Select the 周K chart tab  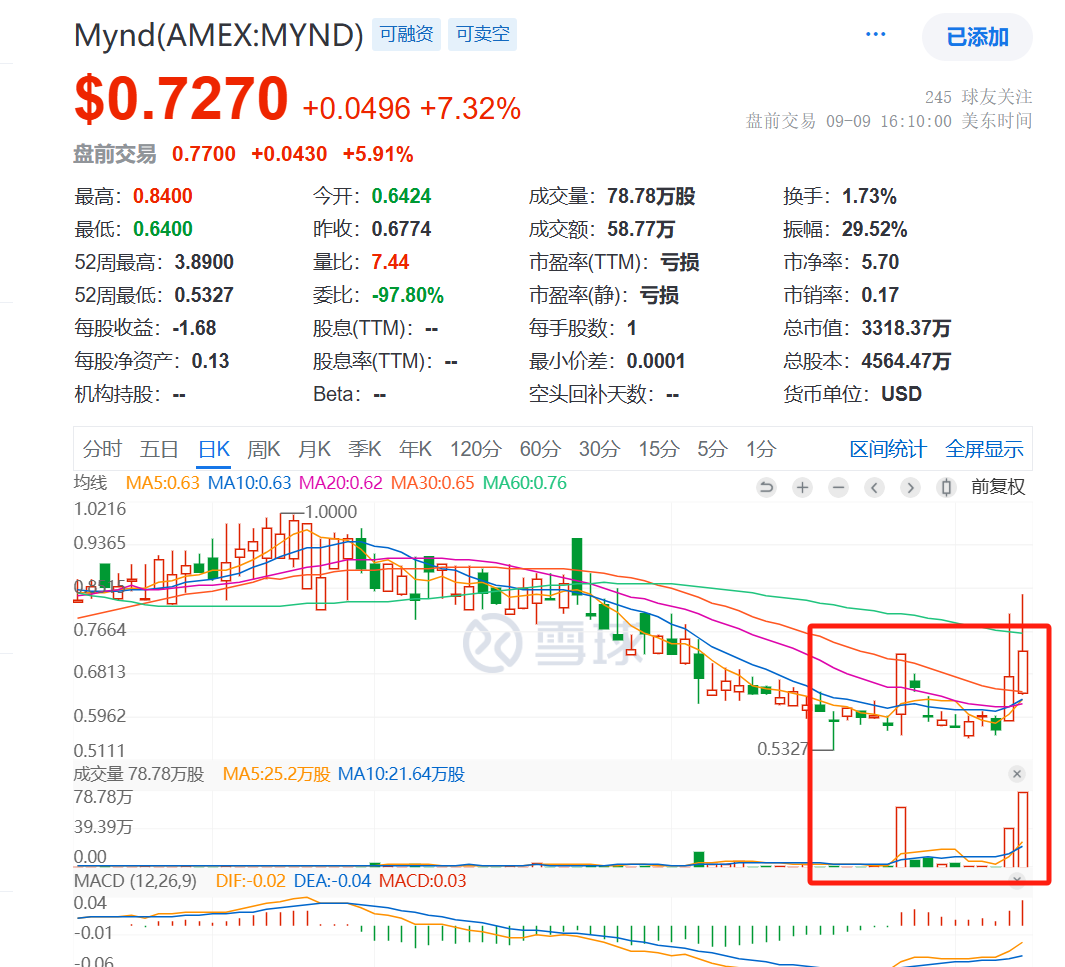[x=264, y=449]
